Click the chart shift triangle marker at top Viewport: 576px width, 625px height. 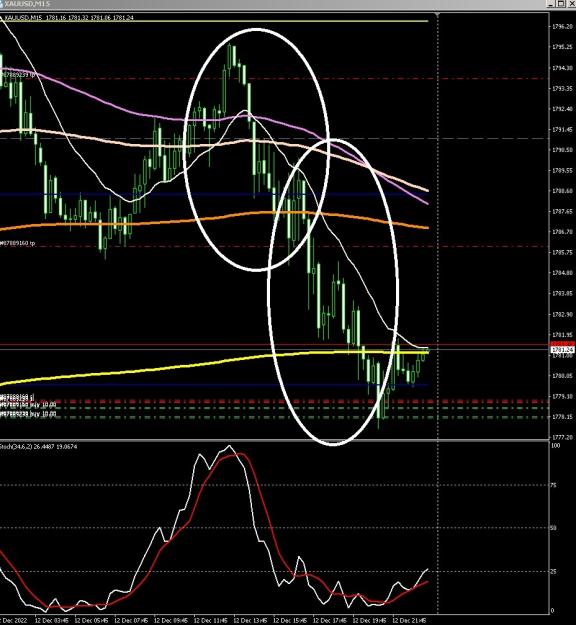437,15
